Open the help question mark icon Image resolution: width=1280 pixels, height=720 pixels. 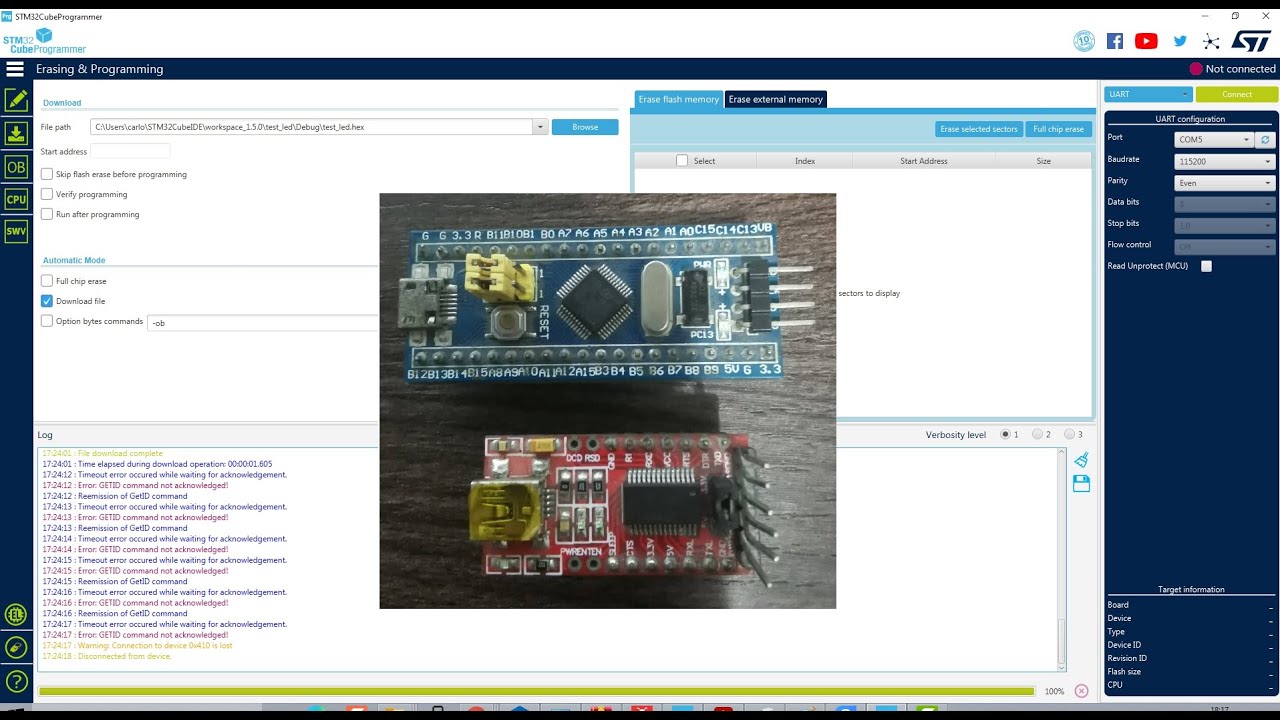16,682
